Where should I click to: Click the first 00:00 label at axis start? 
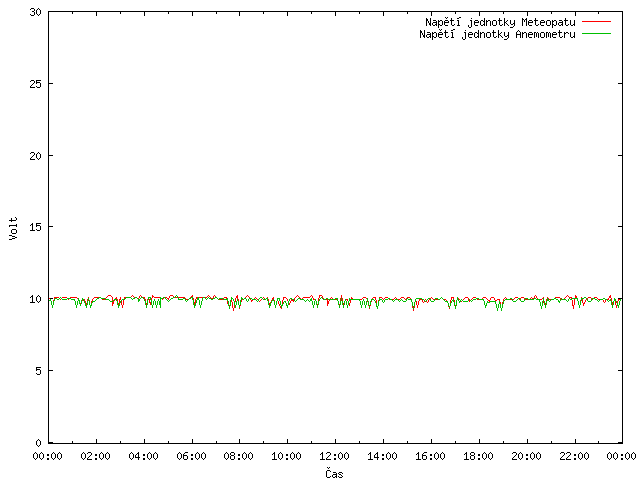pos(48,456)
